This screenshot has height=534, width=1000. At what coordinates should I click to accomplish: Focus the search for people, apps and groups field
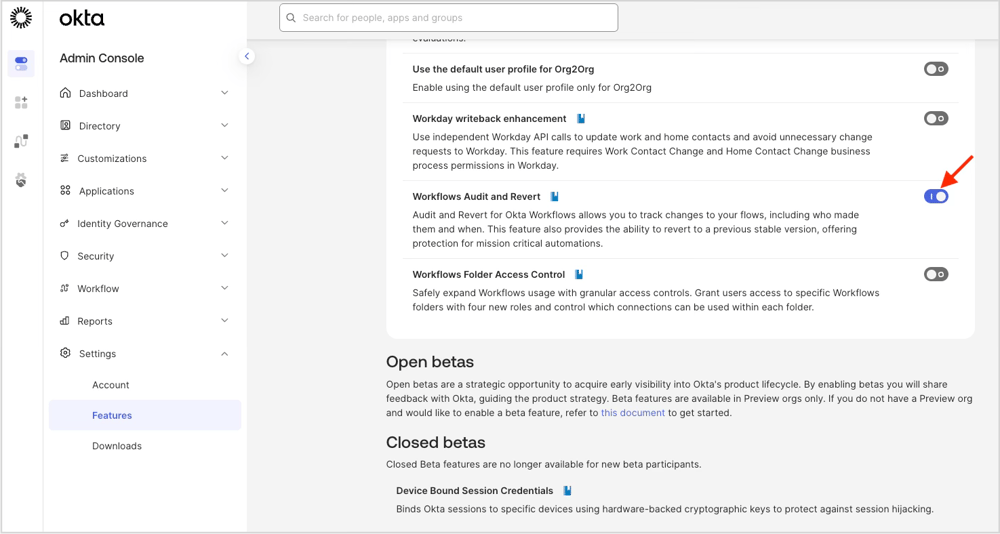[448, 18]
